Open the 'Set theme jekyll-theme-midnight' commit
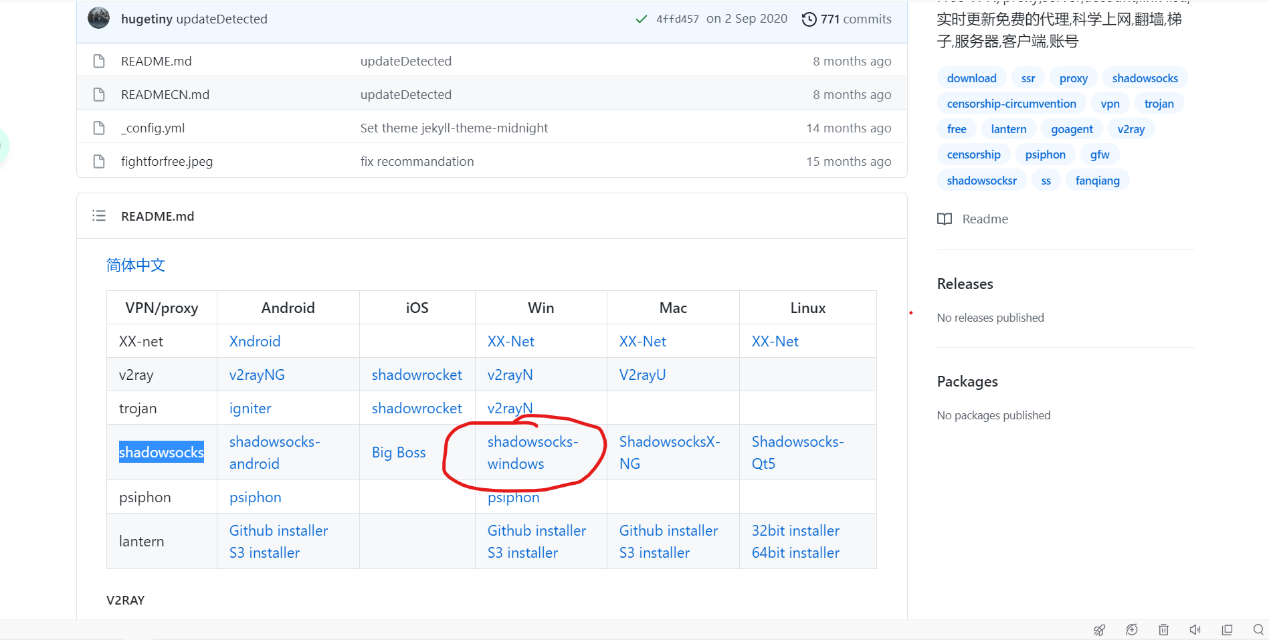 454,128
